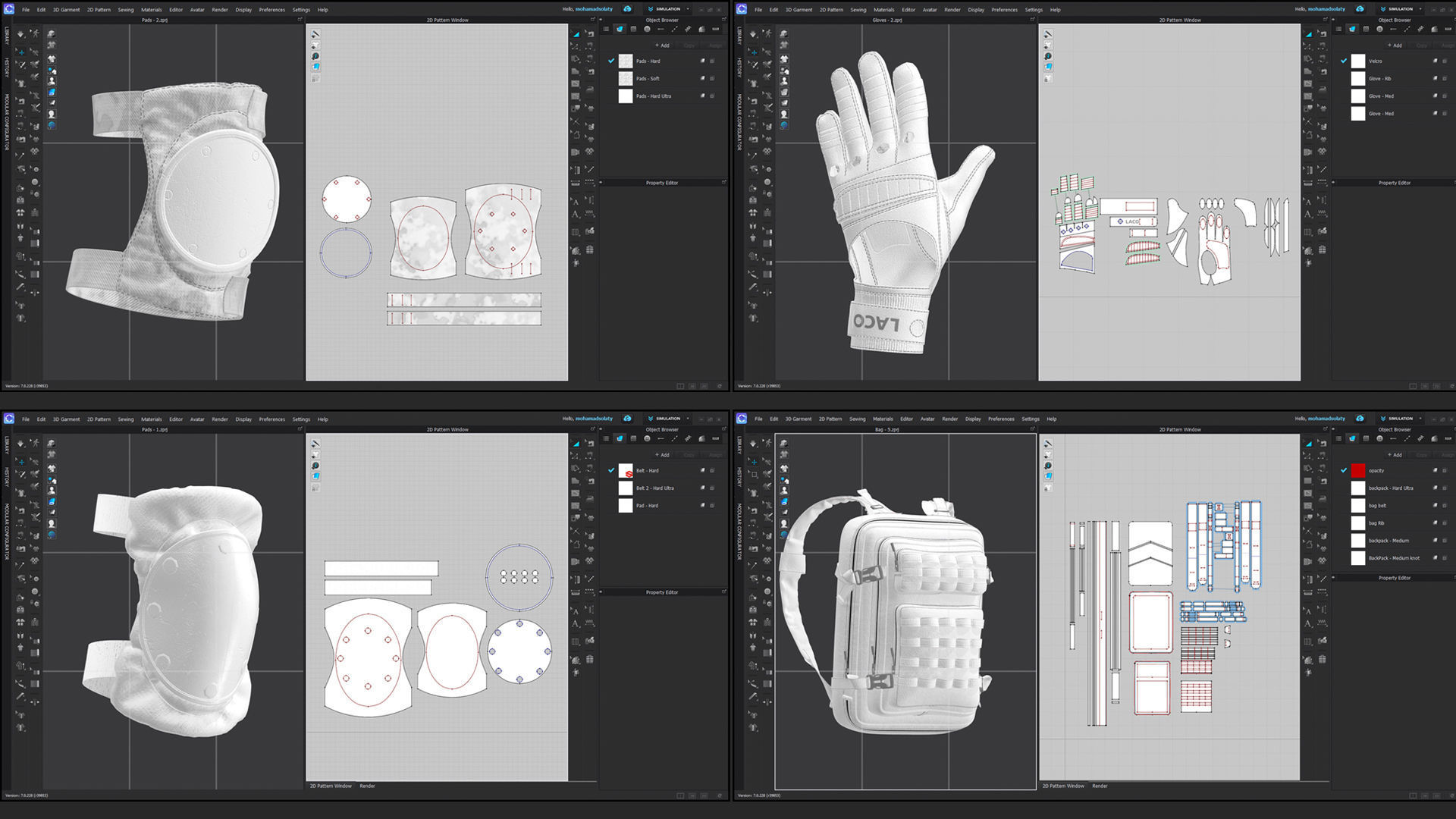Image resolution: width=1456 pixels, height=819 pixels.
Task: Switch to the 2D Pattern Window tab in Bag-5 window
Action: pyautogui.click(x=1063, y=786)
